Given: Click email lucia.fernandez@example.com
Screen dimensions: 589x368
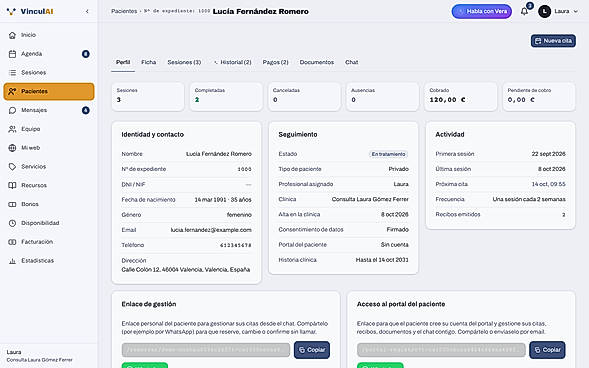Looking at the screenshot, I should point(211,230).
